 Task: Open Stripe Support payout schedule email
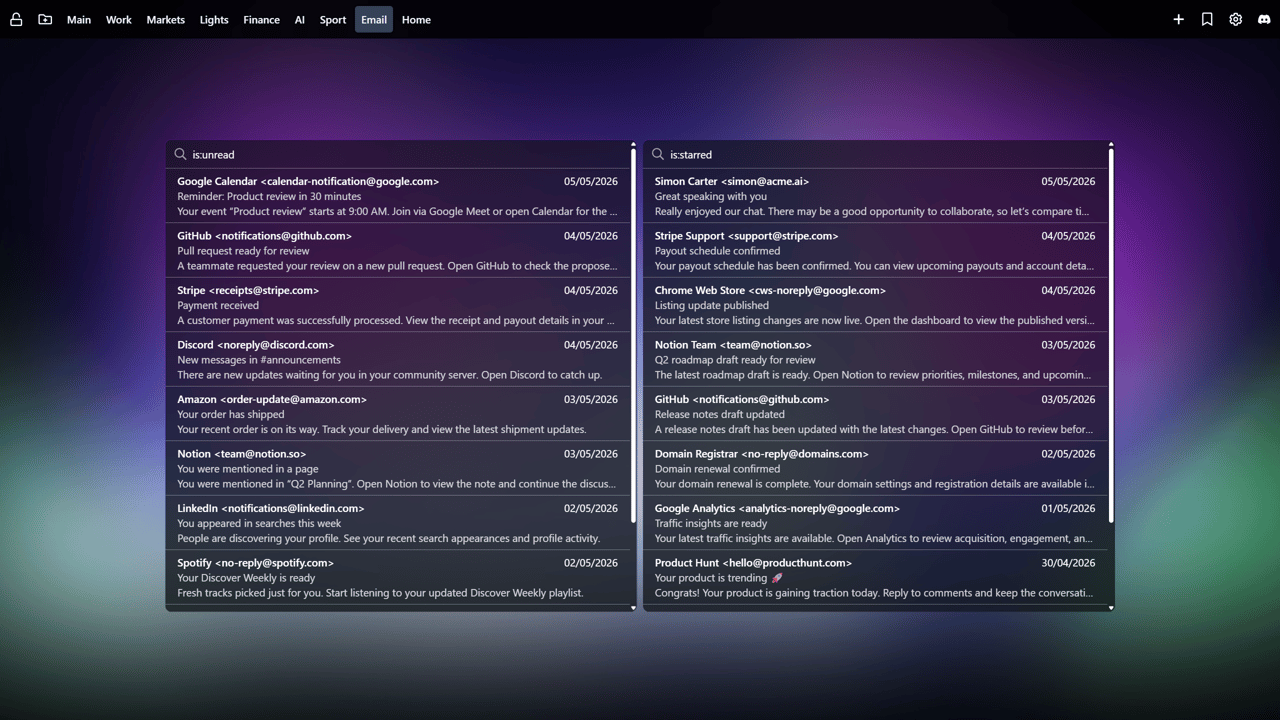click(x=876, y=250)
